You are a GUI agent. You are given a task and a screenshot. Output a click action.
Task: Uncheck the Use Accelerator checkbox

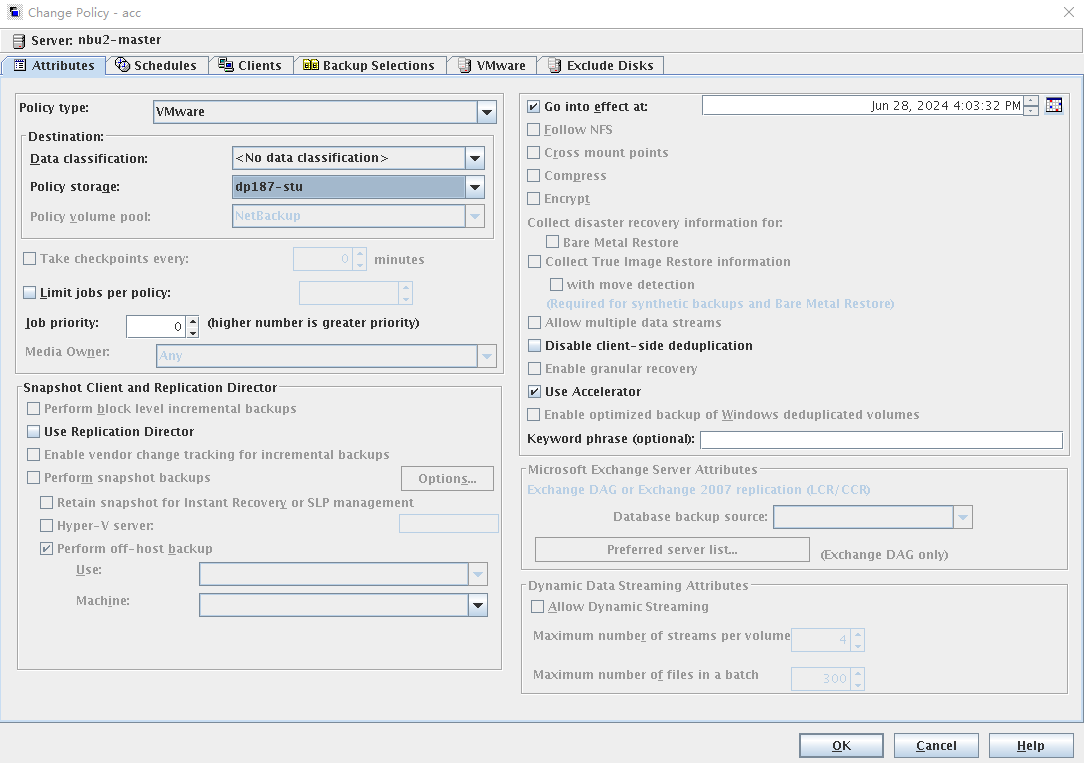click(534, 392)
